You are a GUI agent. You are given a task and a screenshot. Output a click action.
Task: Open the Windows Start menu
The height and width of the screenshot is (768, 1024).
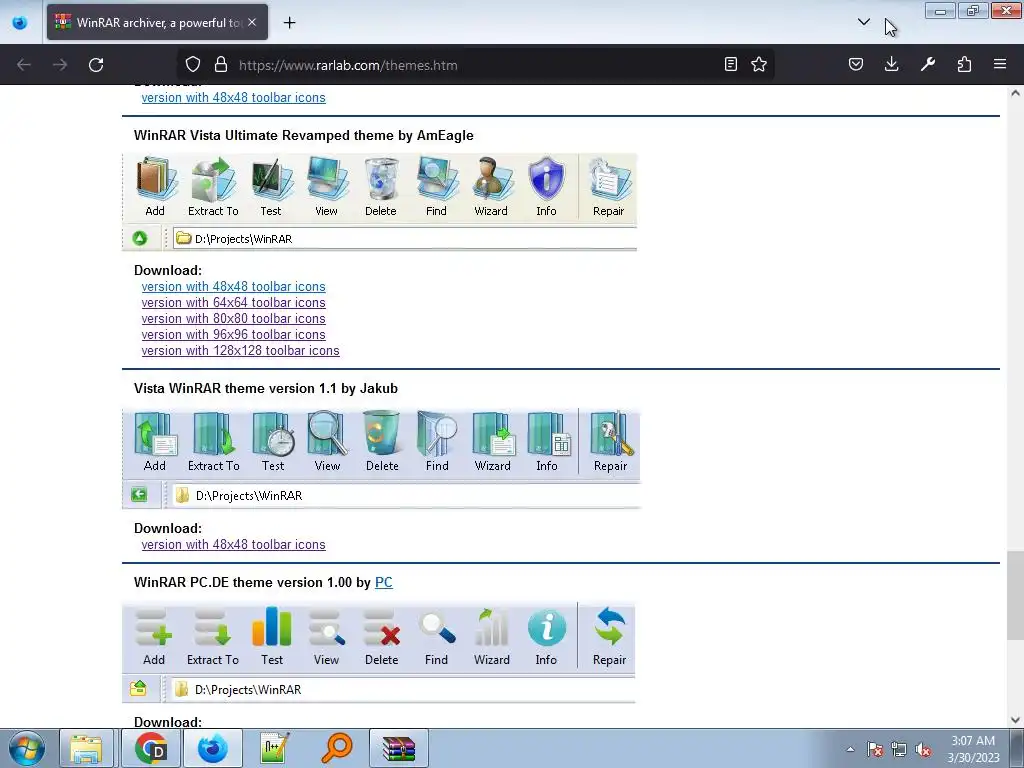coord(27,748)
